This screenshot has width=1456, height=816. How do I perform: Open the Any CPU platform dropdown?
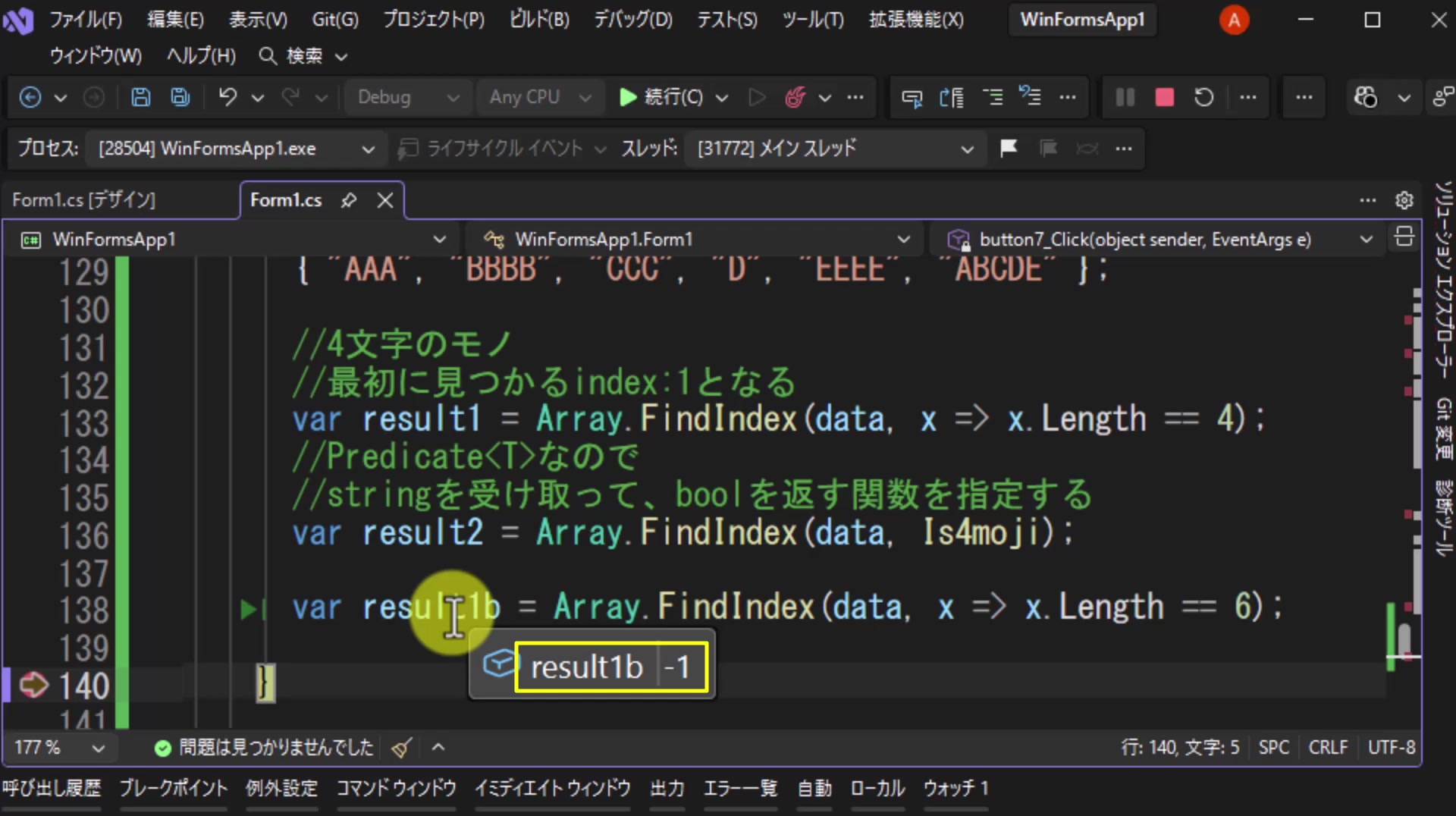point(540,97)
